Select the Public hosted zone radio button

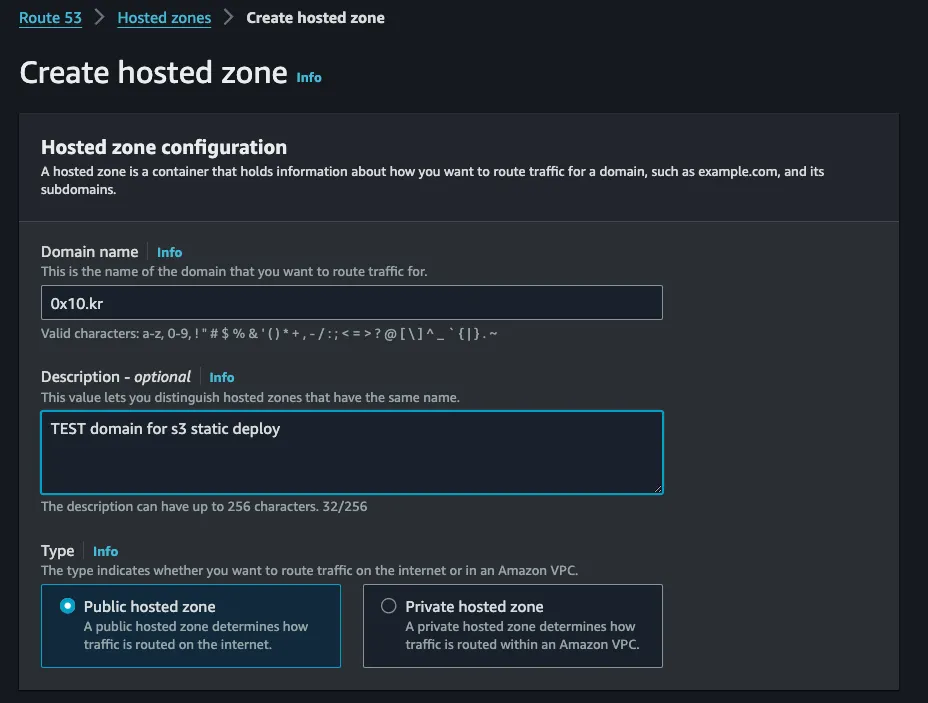pyautogui.click(x=68, y=606)
